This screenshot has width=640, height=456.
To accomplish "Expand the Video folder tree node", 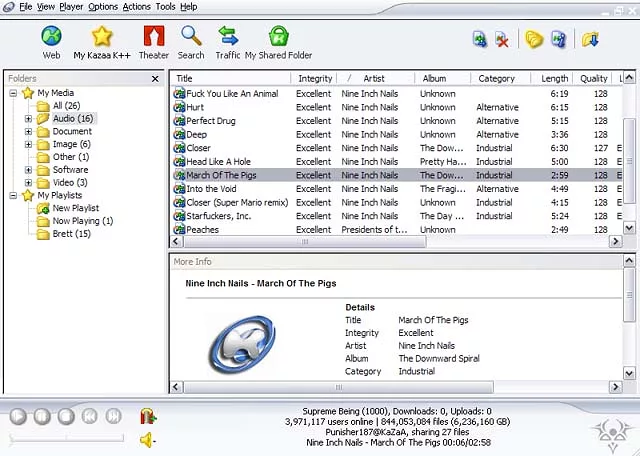I will [29, 183].
